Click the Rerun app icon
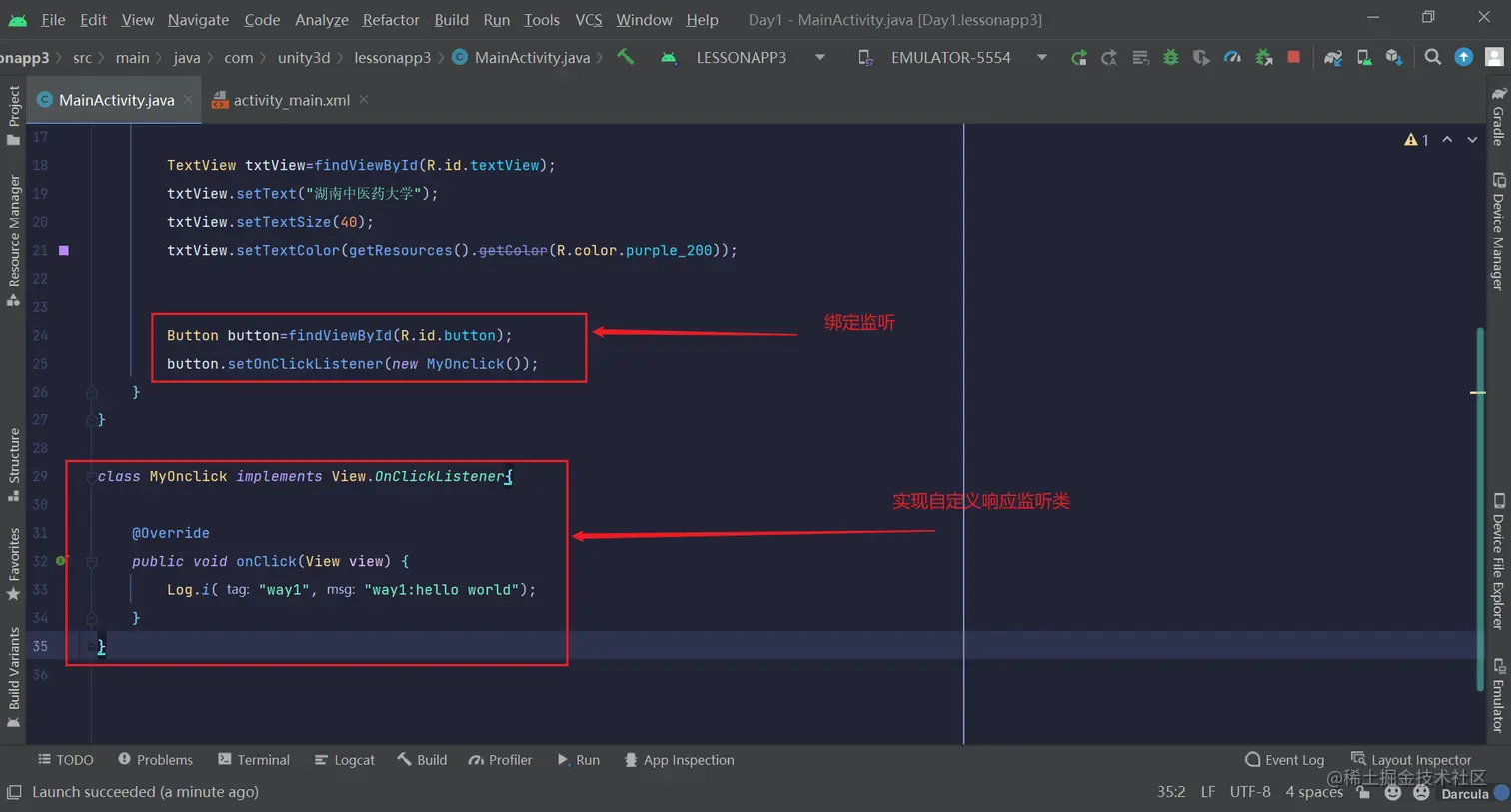 pos(1078,58)
